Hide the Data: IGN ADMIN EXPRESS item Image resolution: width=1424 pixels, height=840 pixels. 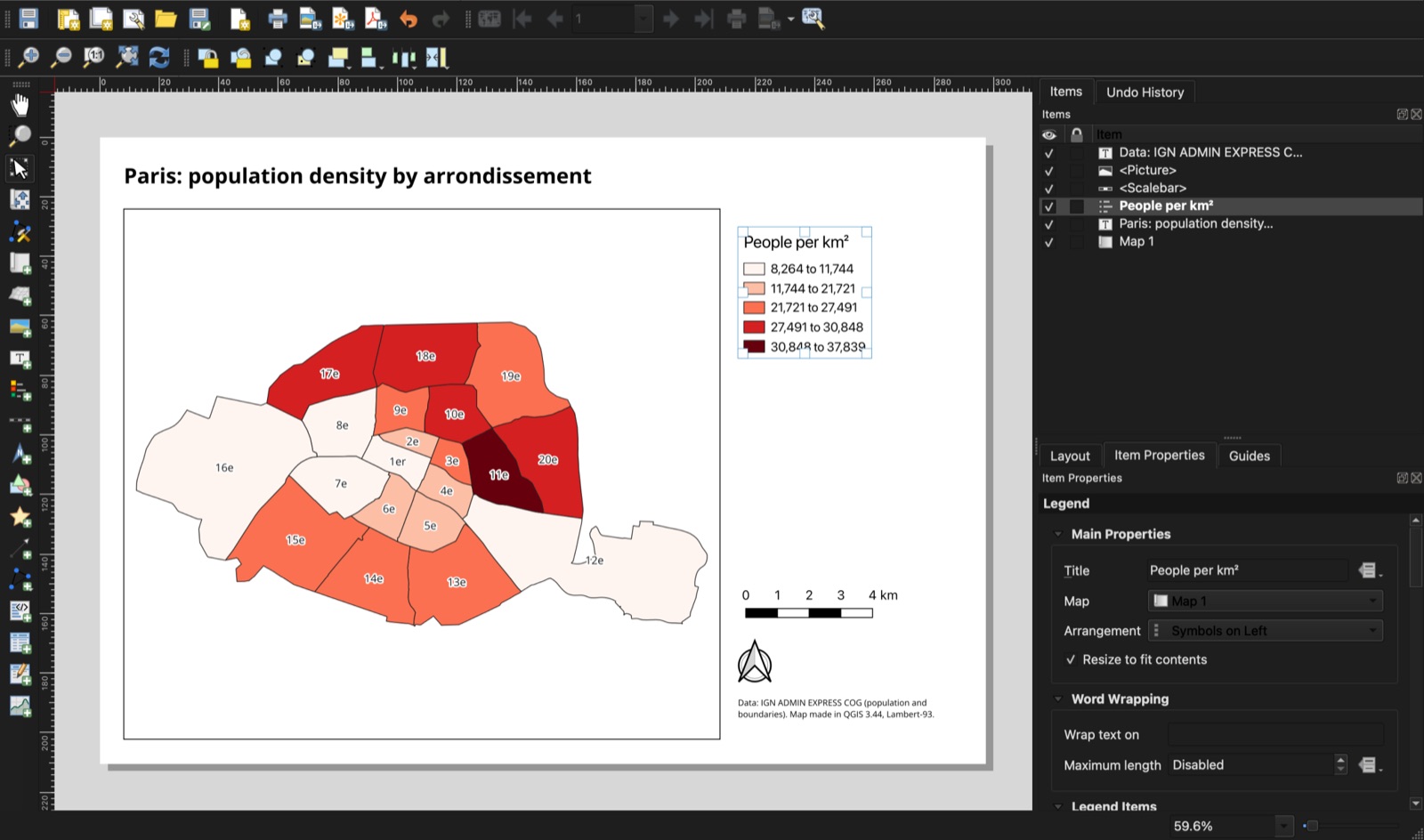[1048, 153]
